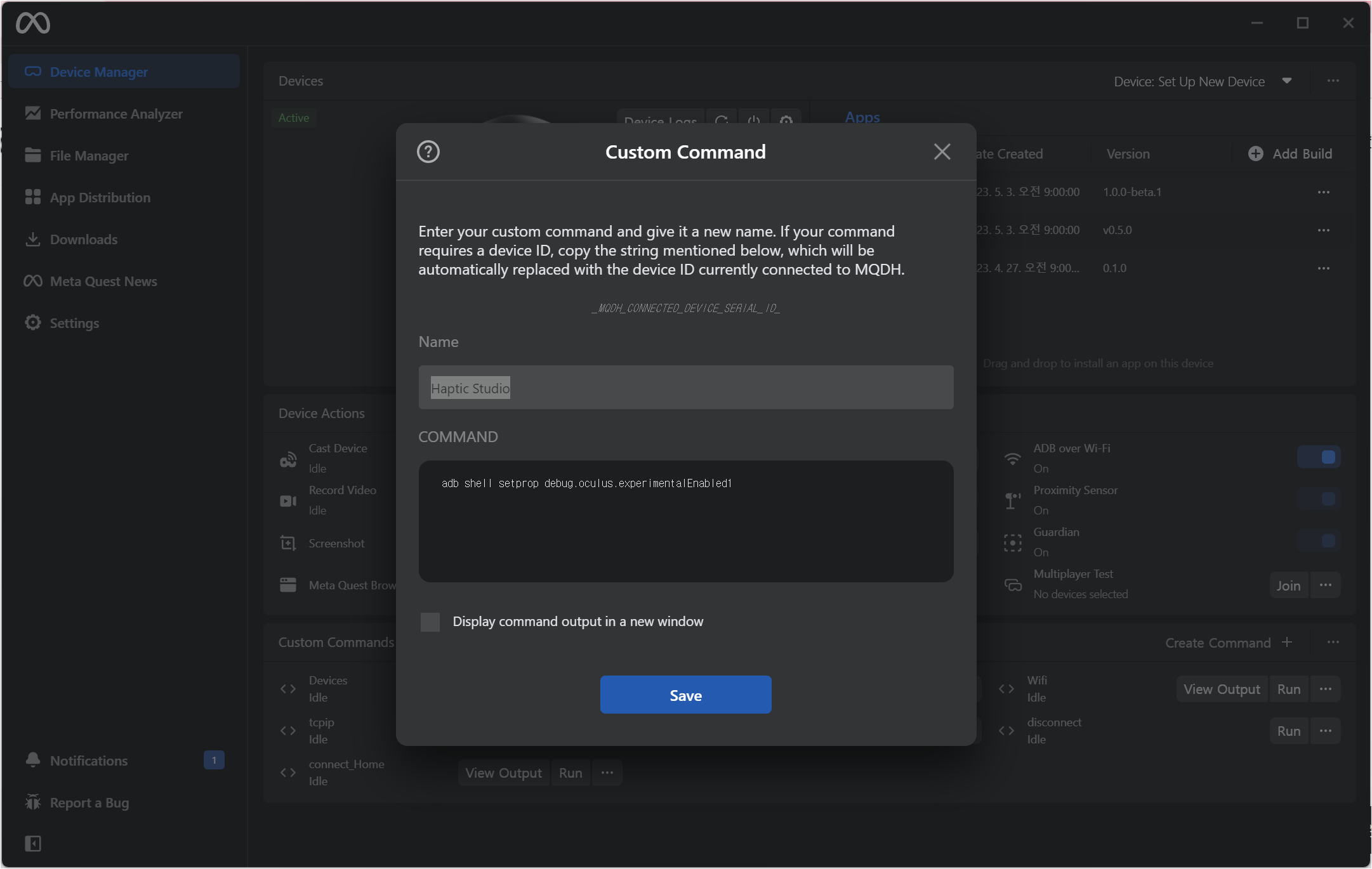The image size is (1372, 869).
Task: Click the Meta logo icon
Action: point(33,23)
